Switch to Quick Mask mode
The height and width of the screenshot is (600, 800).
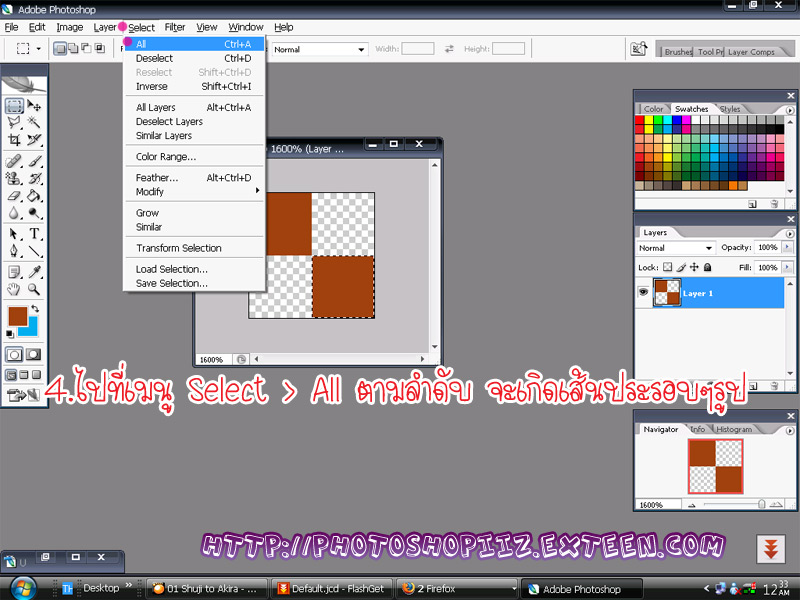pyautogui.click(x=34, y=354)
